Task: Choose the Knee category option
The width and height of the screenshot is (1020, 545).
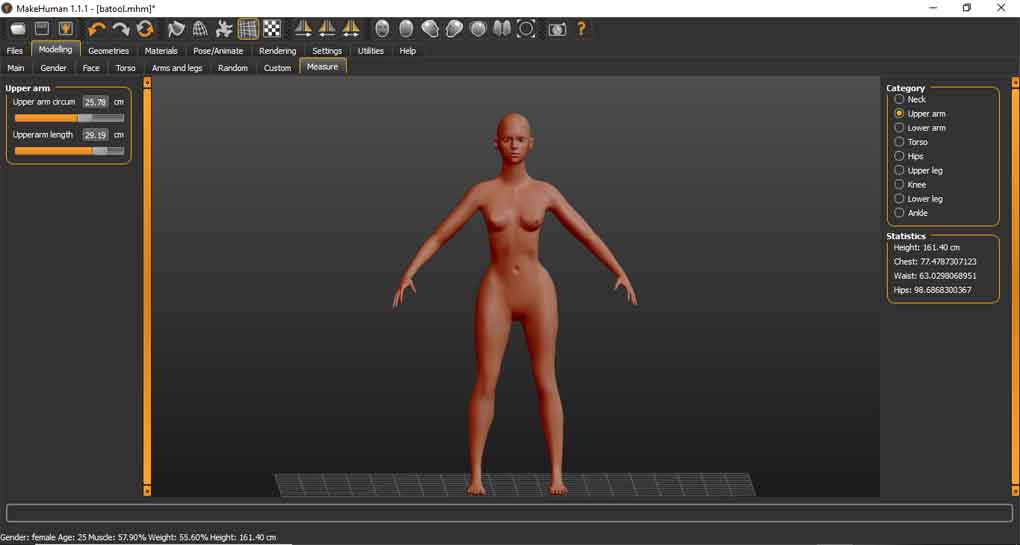Action: (899, 184)
